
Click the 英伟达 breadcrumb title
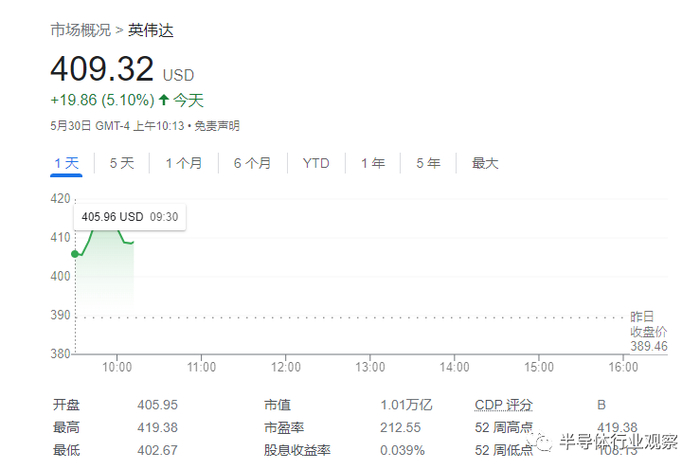(150, 30)
